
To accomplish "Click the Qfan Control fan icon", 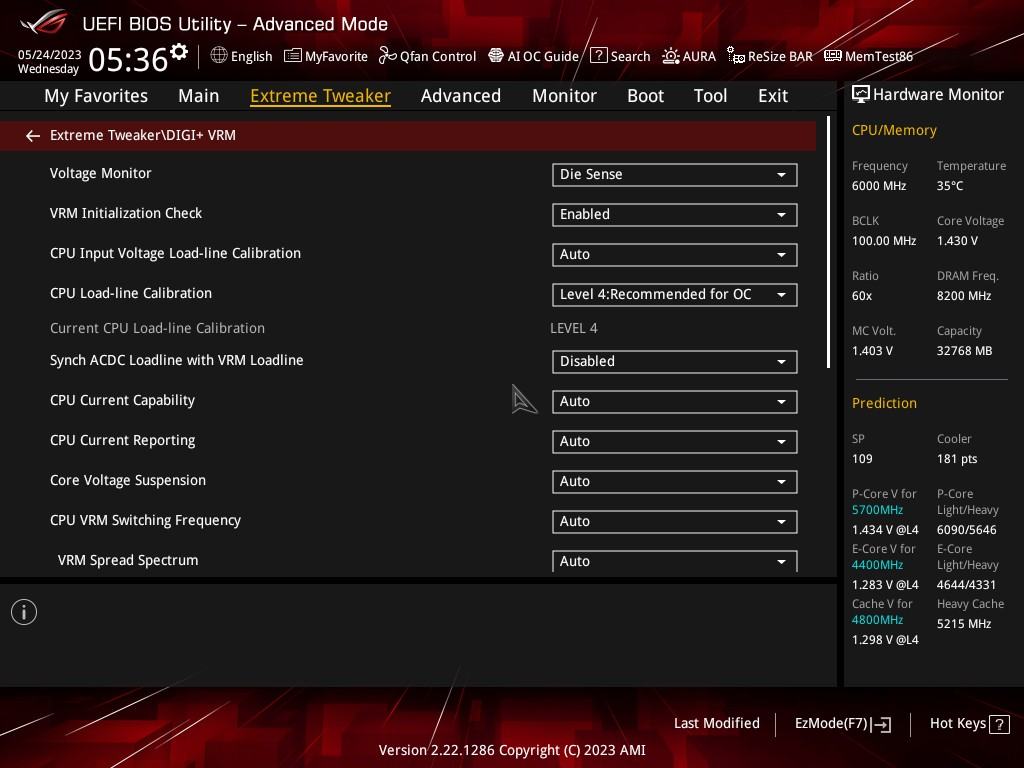I will click(x=387, y=56).
